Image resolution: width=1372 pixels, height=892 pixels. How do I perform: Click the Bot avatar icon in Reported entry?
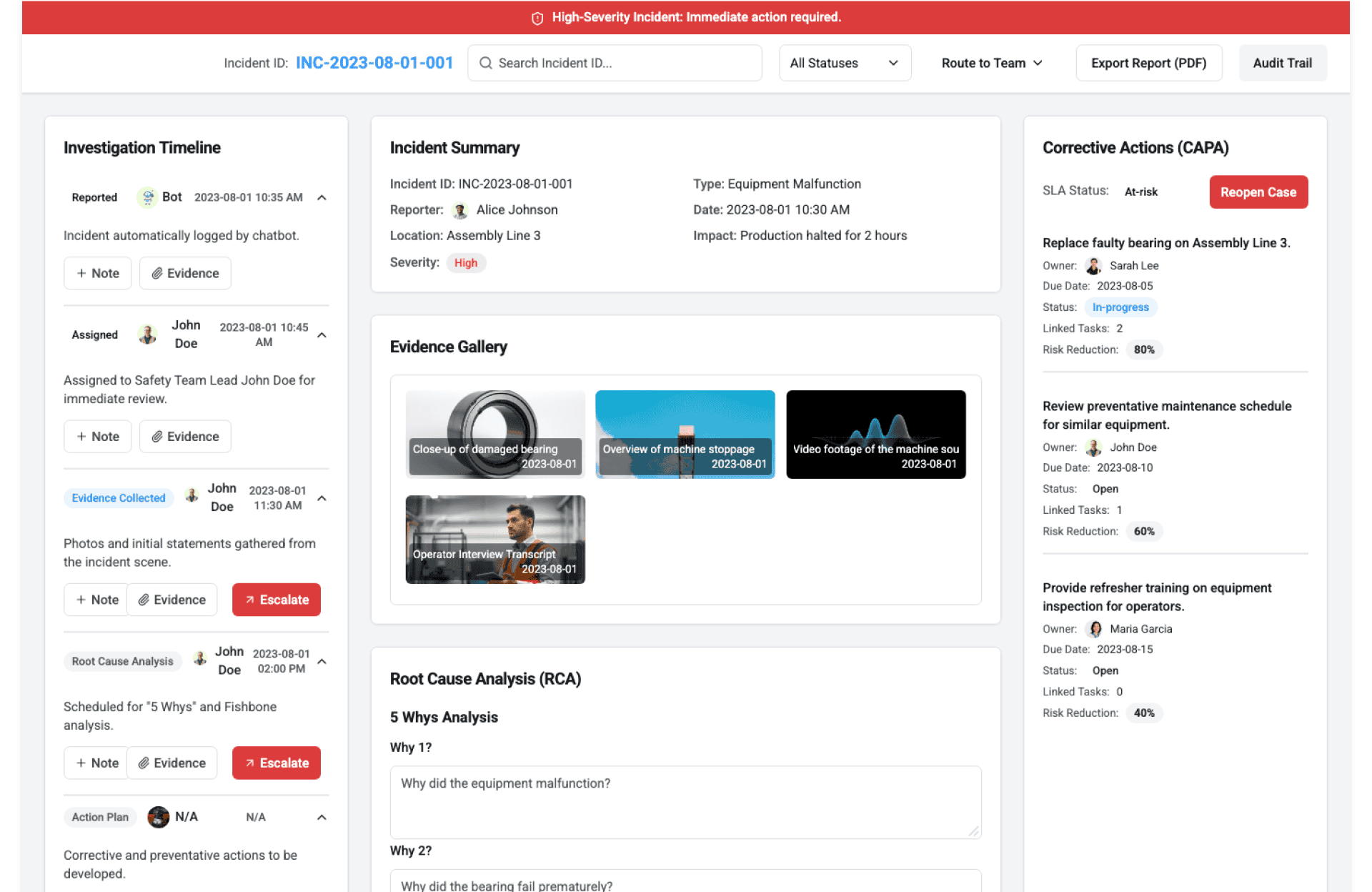click(x=147, y=197)
